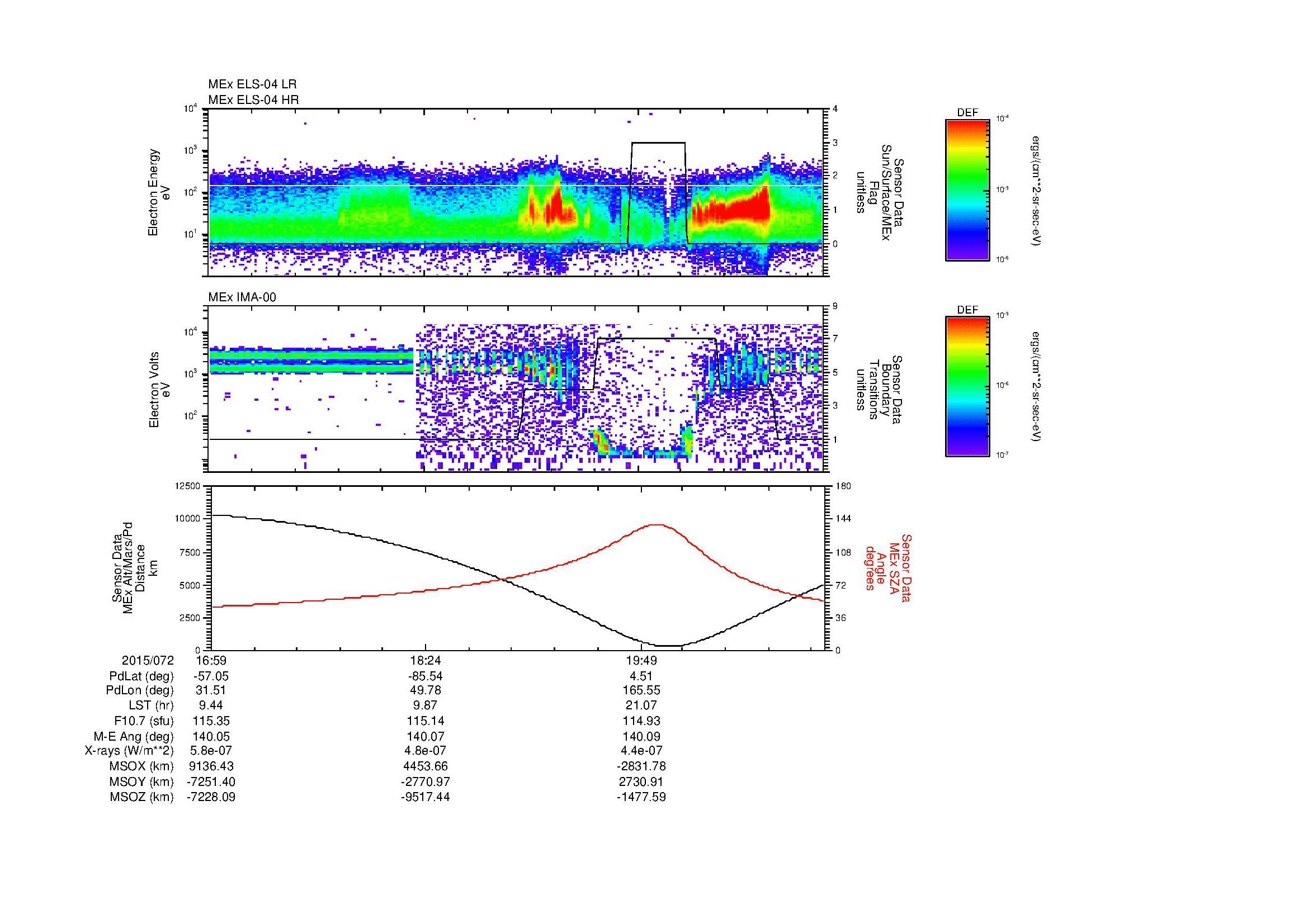Click the 'X-rays (W/m**2)' row label

[129, 751]
